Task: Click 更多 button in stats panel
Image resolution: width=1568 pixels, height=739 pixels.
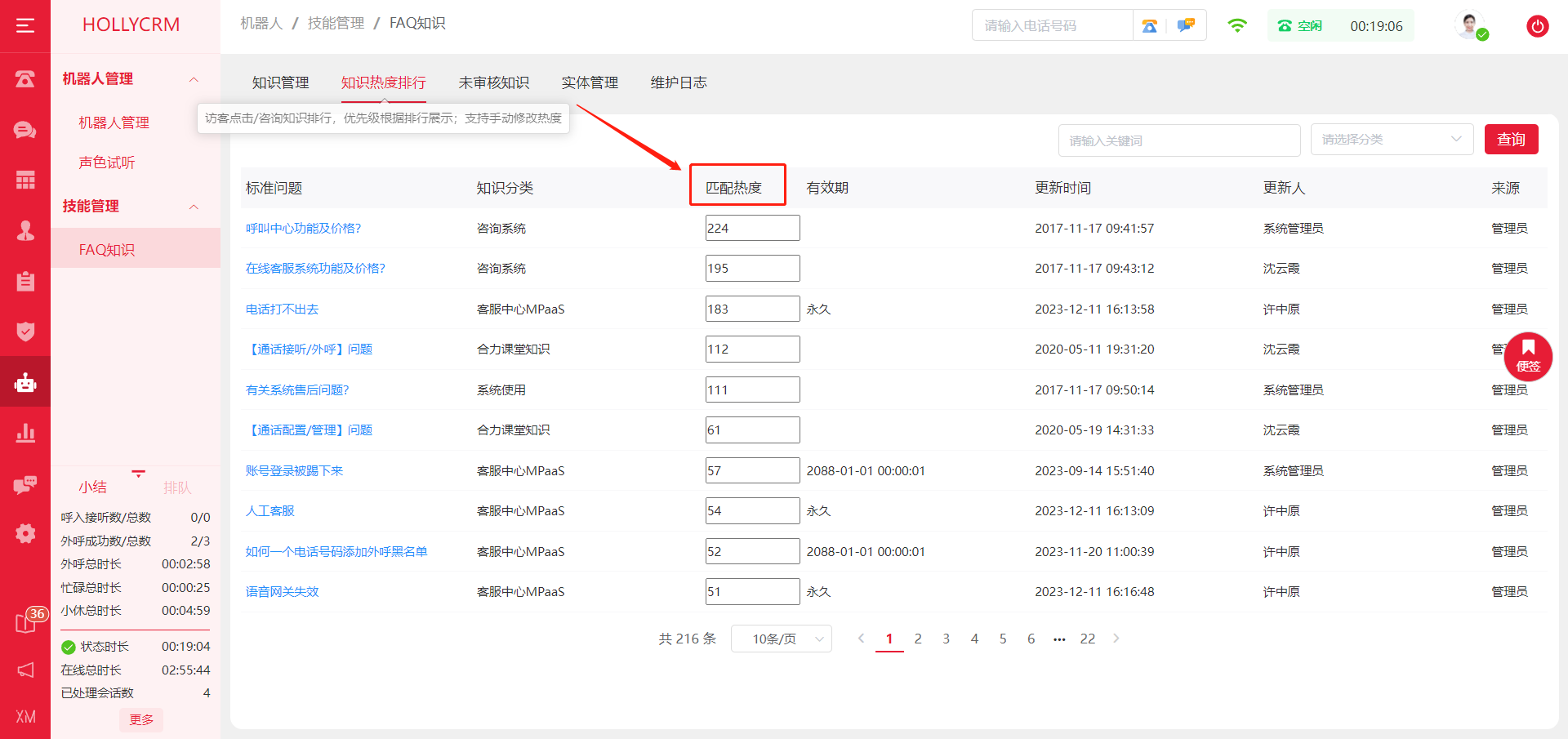Action: (x=141, y=719)
